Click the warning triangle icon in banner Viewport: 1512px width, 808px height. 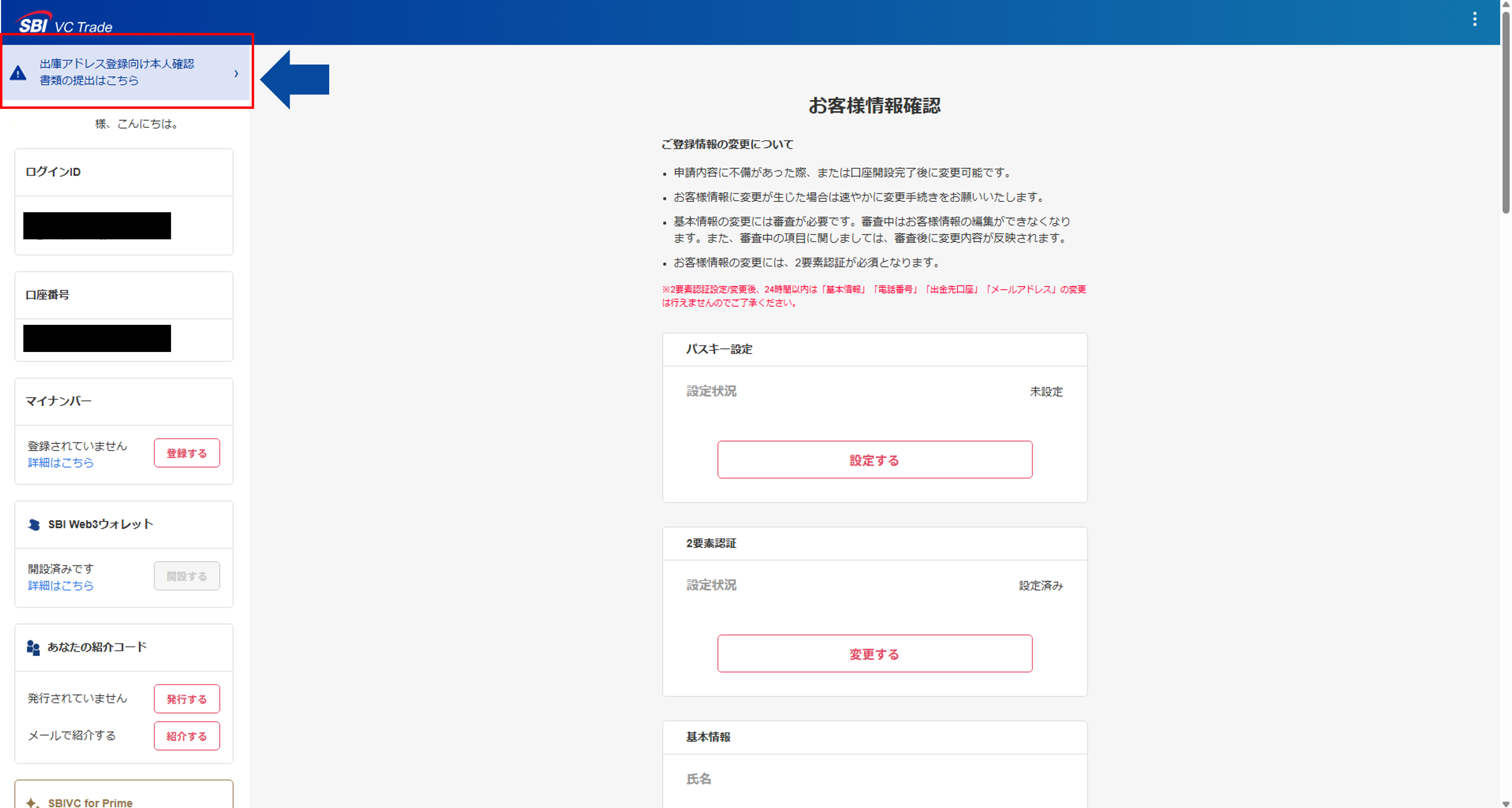click(18, 73)
